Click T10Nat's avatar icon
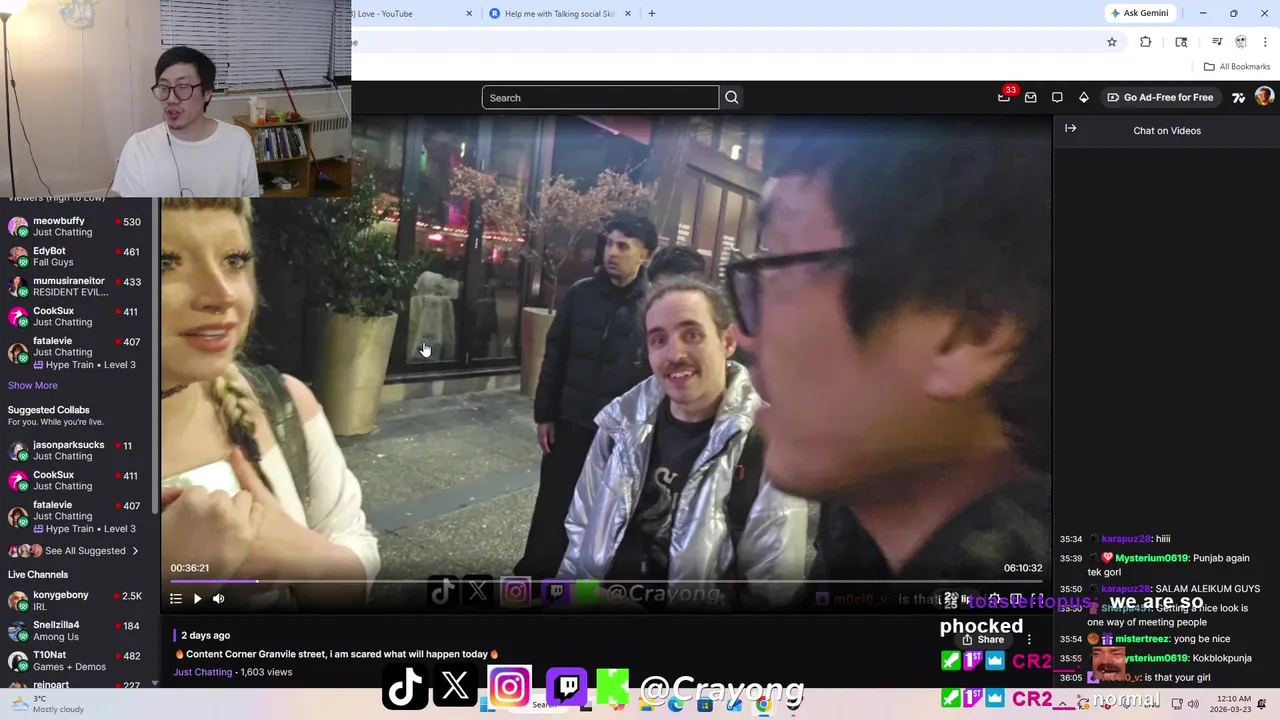The height and width of the screenshot is (720, 1280). (x=18, y=660)
